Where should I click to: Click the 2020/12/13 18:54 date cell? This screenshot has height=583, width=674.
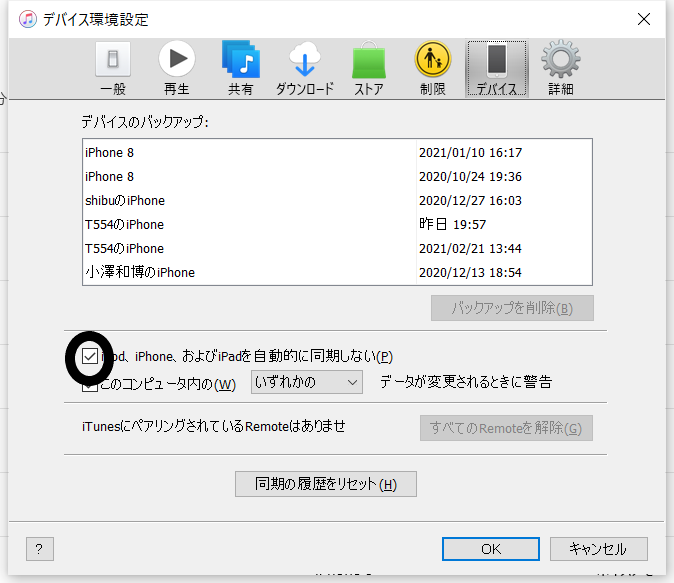(x=470, y=273)
